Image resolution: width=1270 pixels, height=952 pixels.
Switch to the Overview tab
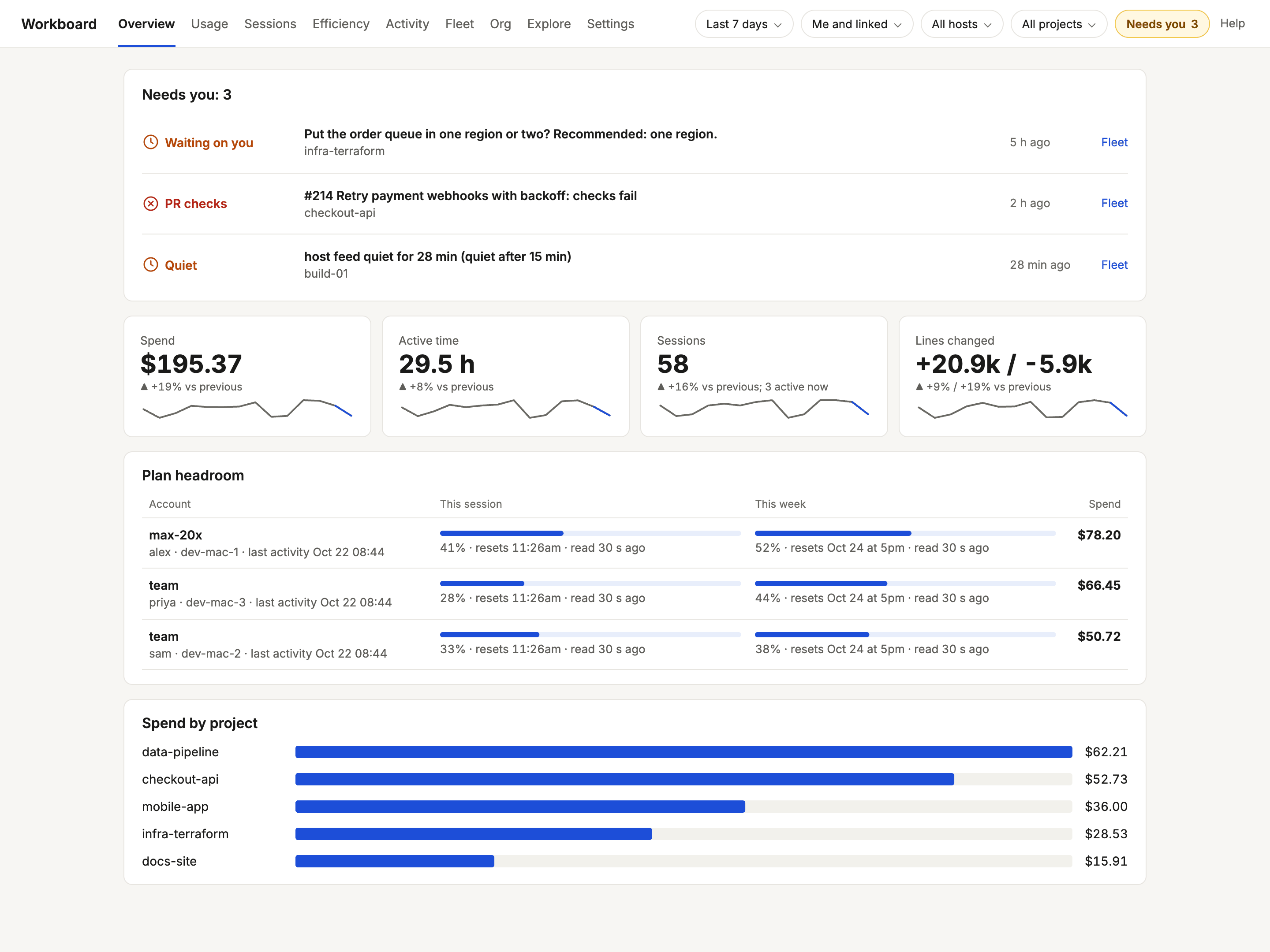click(x=146, y=24)
